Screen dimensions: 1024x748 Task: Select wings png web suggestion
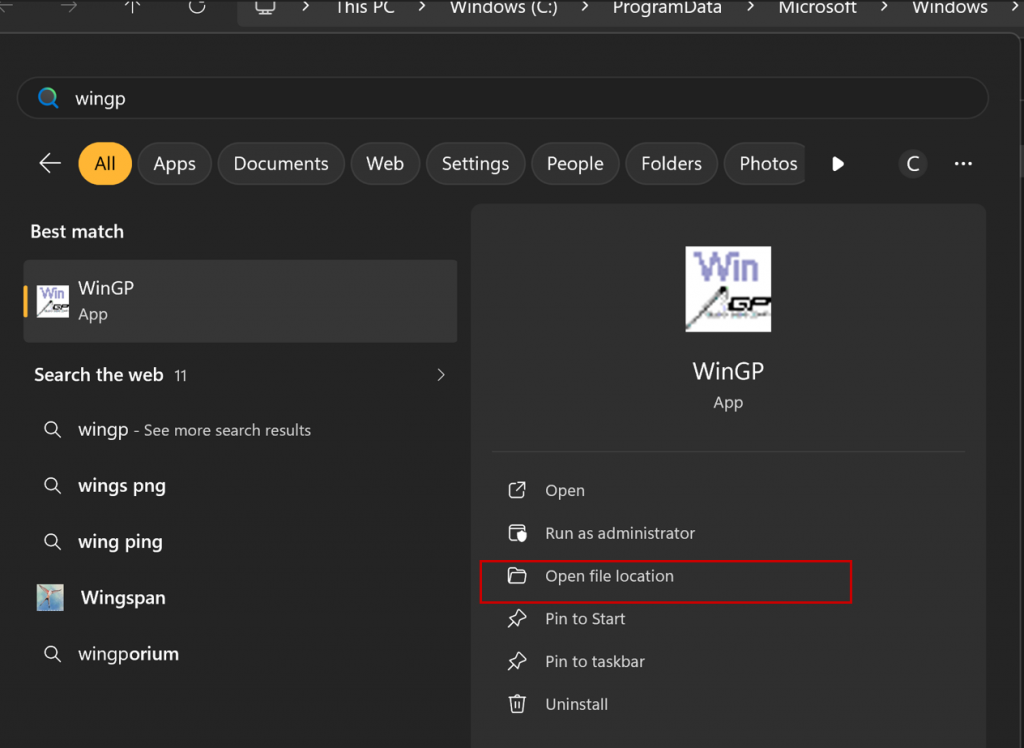(122, 486)
